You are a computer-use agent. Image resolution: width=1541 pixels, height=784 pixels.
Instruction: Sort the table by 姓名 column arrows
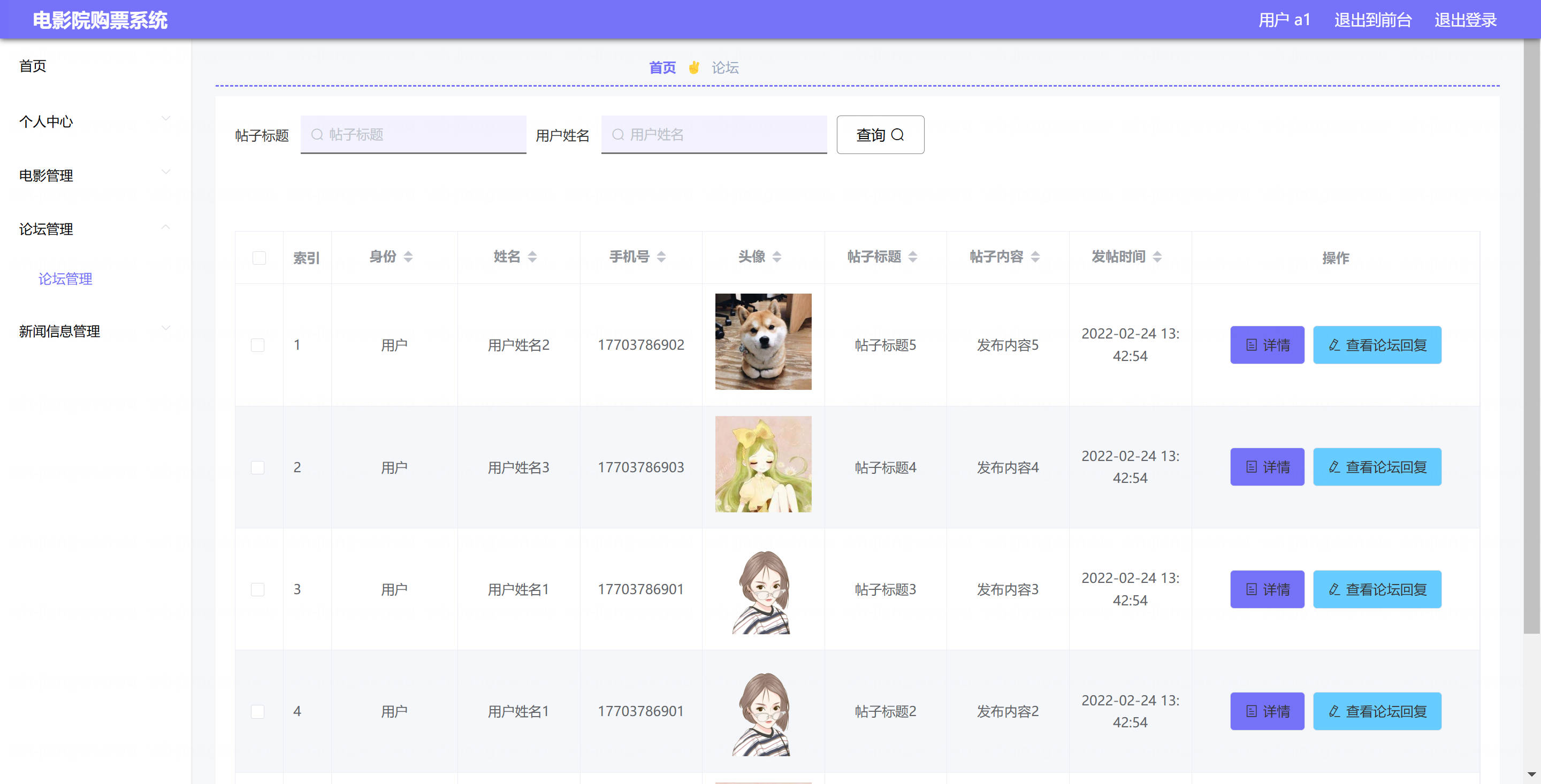coord(532,257)
